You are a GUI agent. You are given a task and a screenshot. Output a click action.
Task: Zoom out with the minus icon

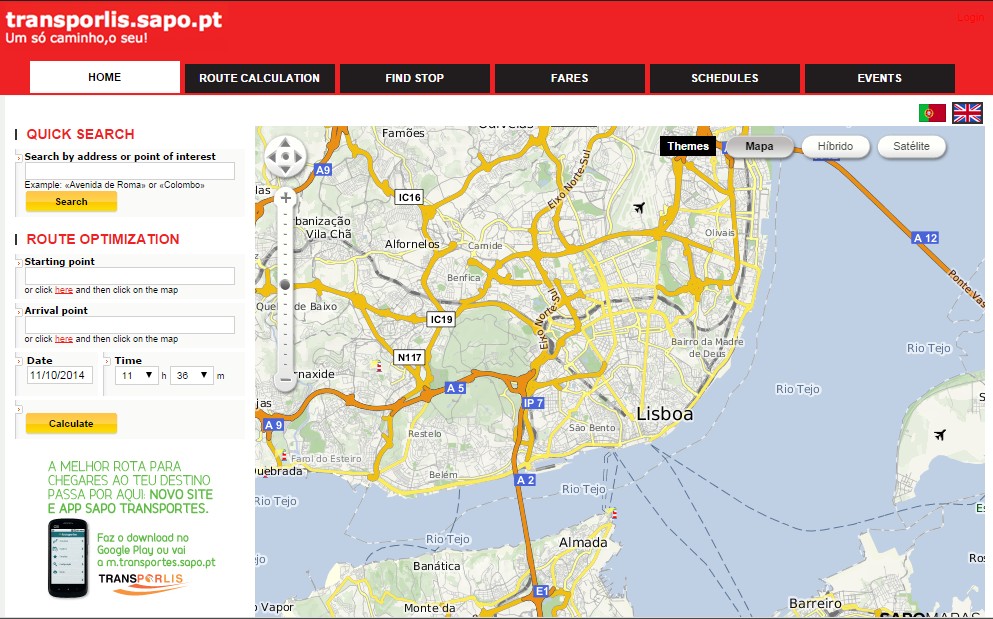285,380
